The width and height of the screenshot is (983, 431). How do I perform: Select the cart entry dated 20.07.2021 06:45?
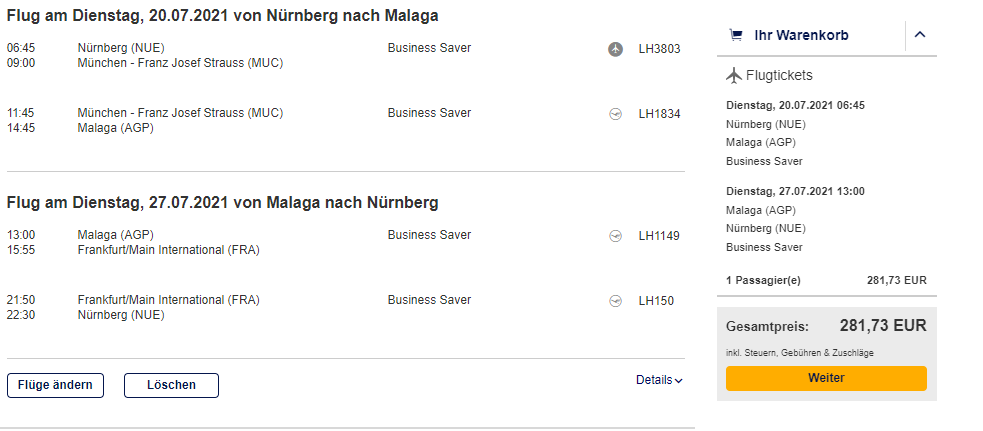click(x=795, y=105)
